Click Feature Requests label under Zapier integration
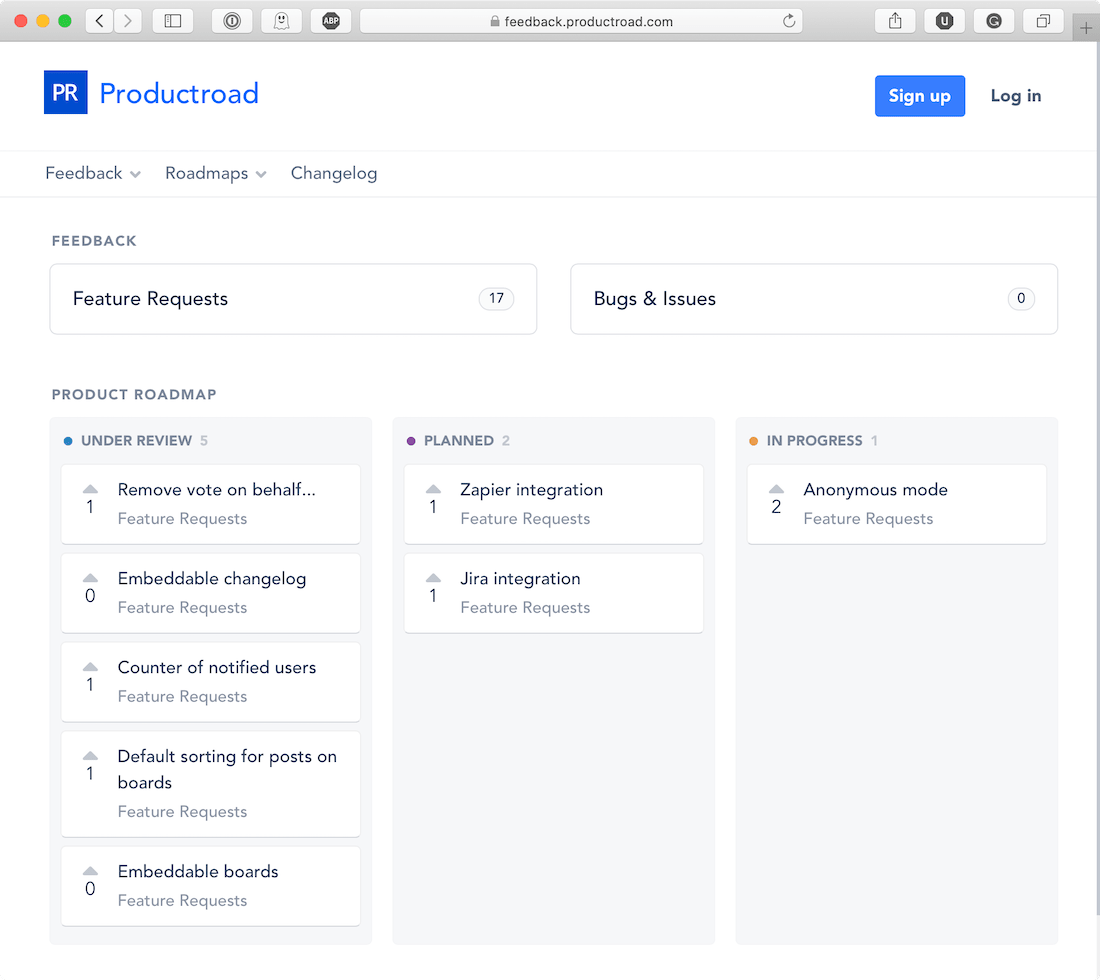Screen dimensions: 1100x980 click(x=525, y=518)
